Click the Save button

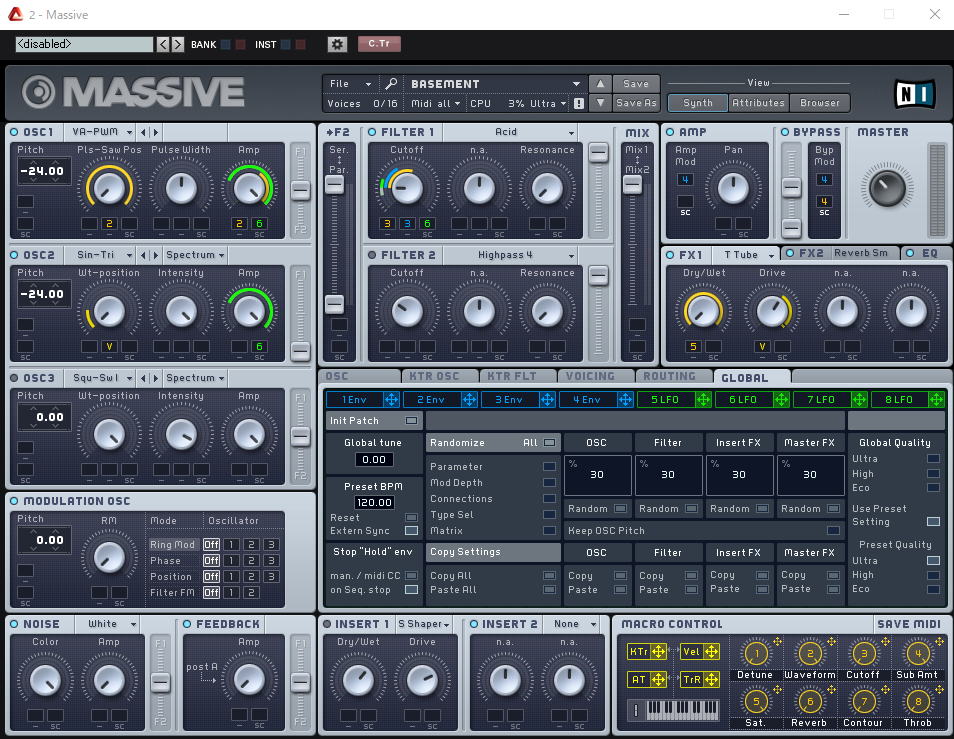click(x=636, y=83)
